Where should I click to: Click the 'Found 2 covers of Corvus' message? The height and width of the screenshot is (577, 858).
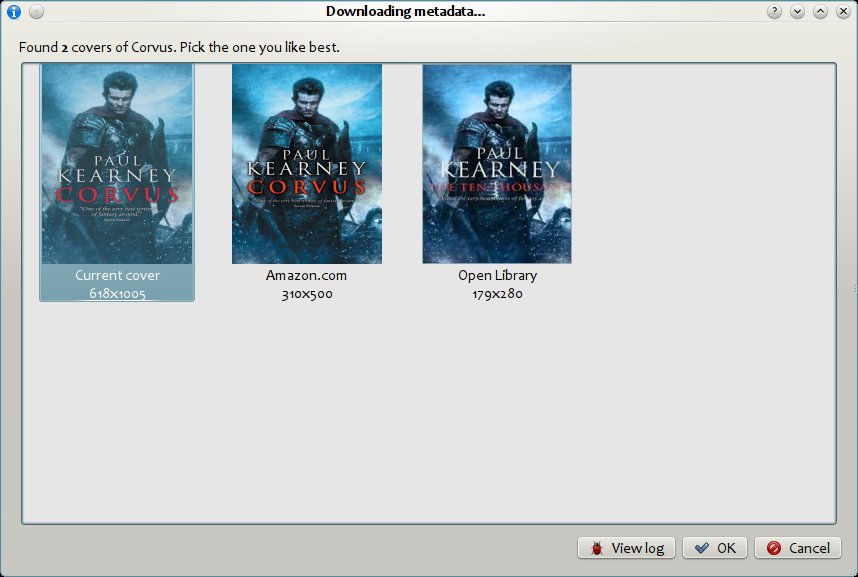tap(179, 47)
